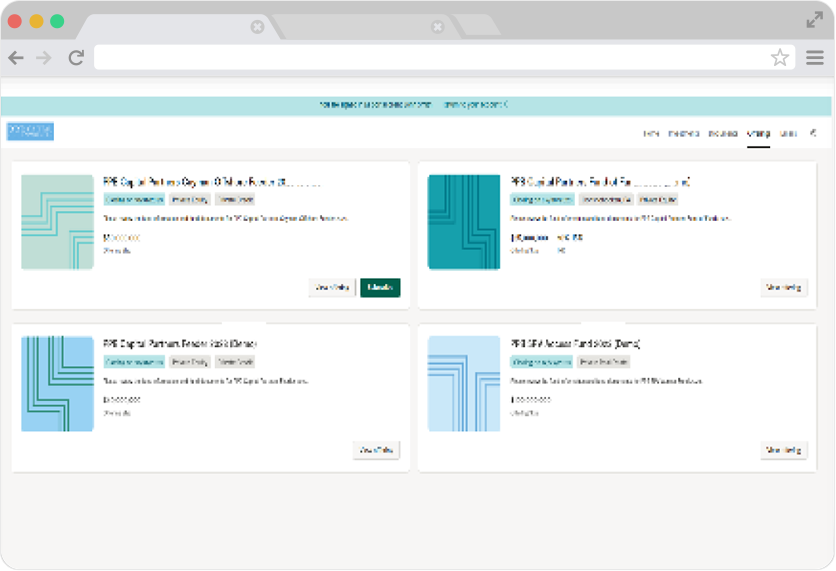This screenshot has height=571, width=836.
Task: Click the Cayman Offshore Feeder thumbnail
Action: click(58, 222)
